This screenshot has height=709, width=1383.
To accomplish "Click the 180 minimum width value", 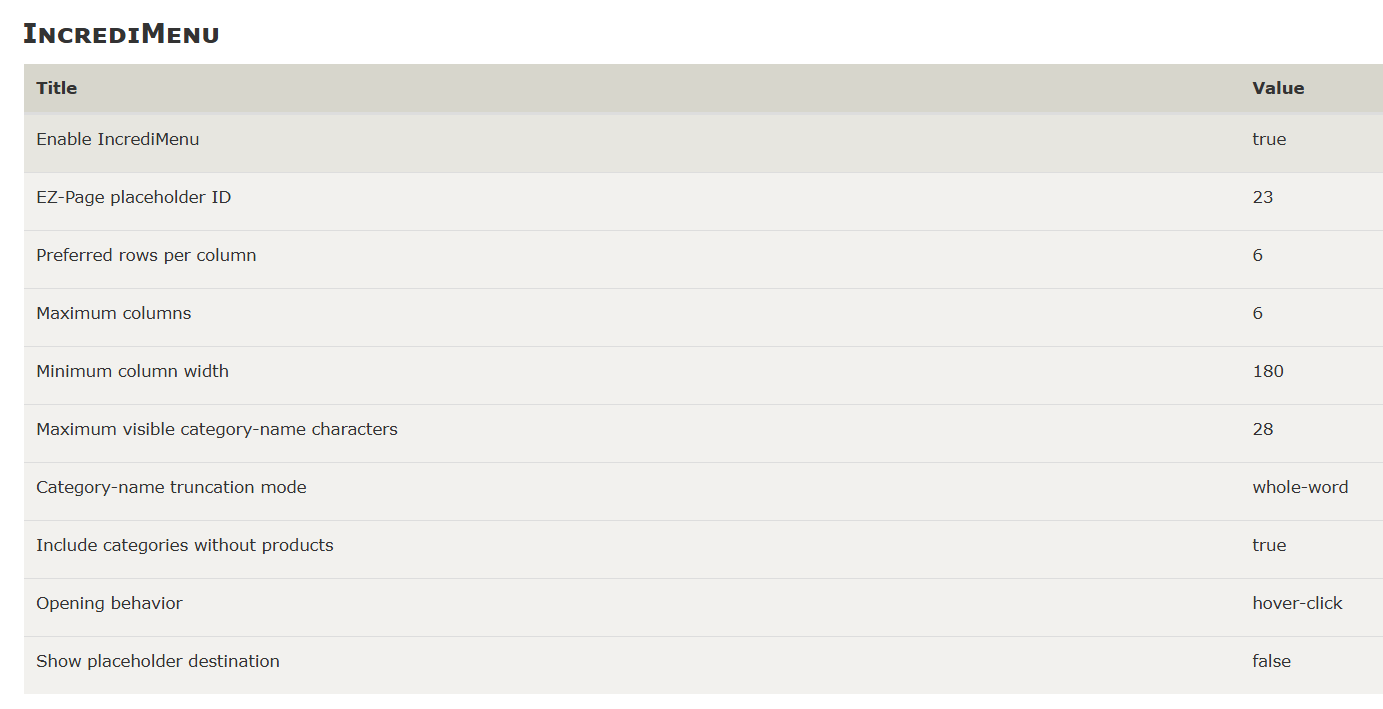I will (1268, 371).
